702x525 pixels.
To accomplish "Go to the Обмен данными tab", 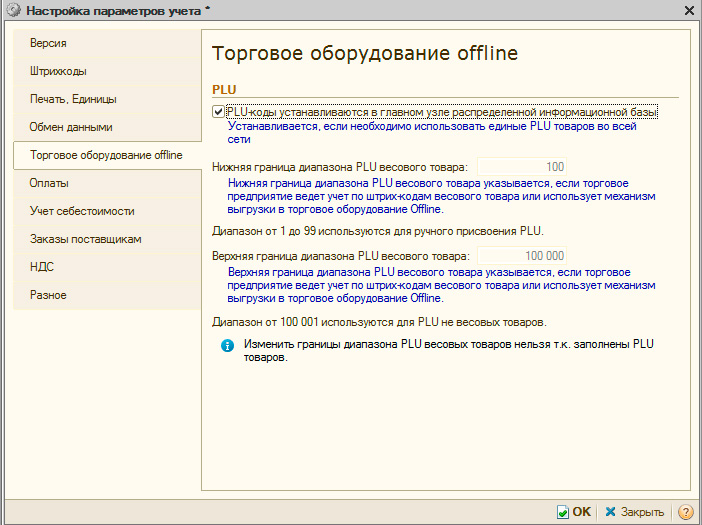I will [71, 128].
